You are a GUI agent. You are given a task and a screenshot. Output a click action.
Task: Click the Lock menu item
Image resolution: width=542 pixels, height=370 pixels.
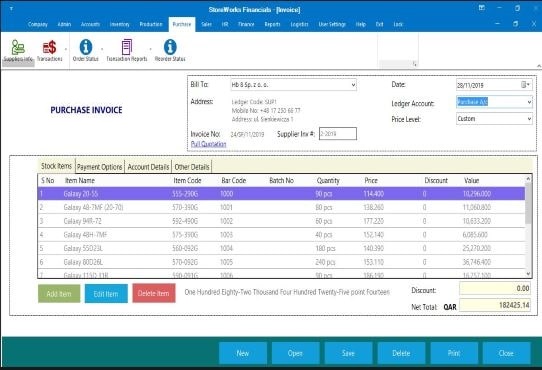(398, 24)
